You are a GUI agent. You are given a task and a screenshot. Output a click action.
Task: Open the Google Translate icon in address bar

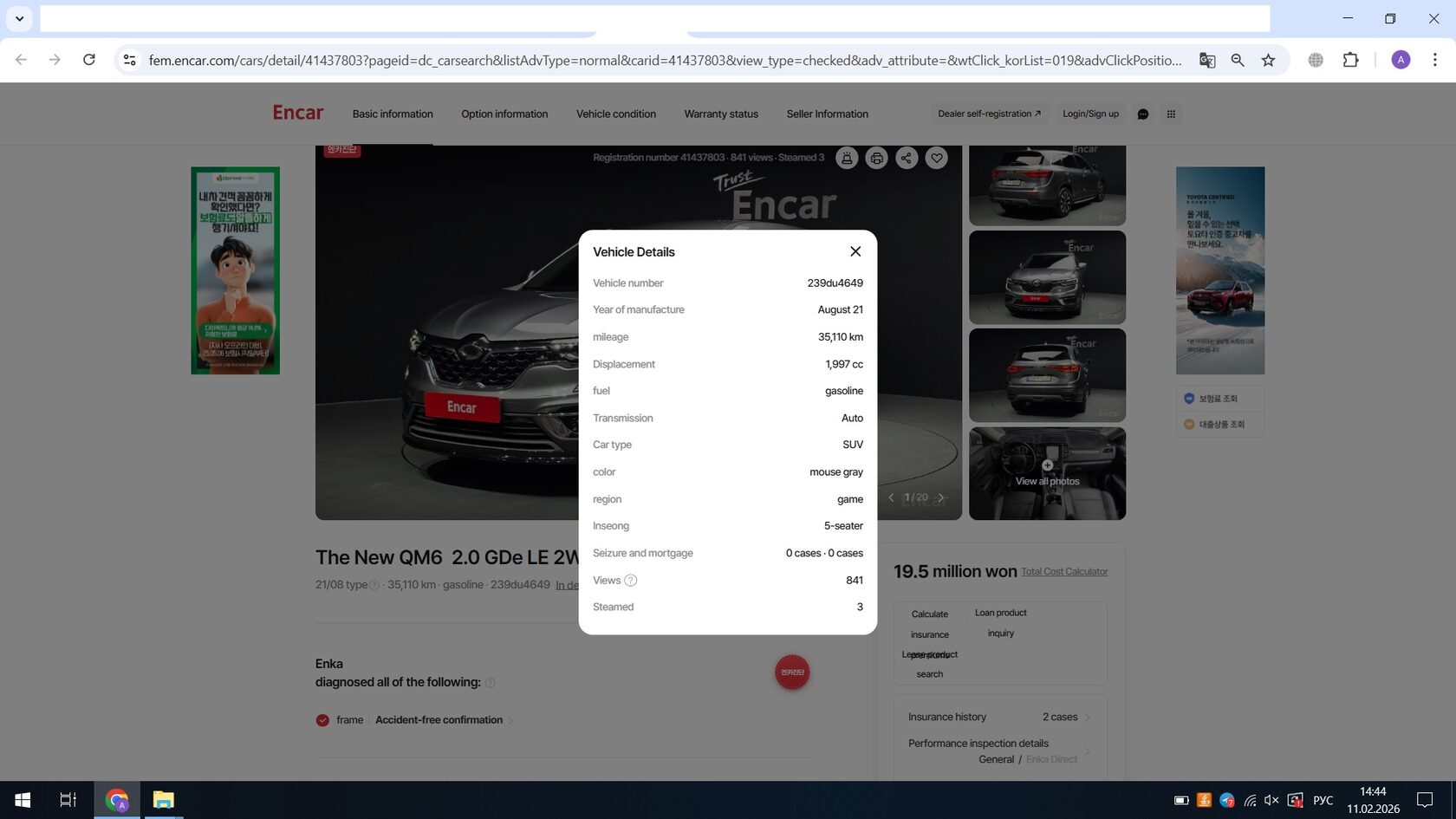[x=1206, y=60]
